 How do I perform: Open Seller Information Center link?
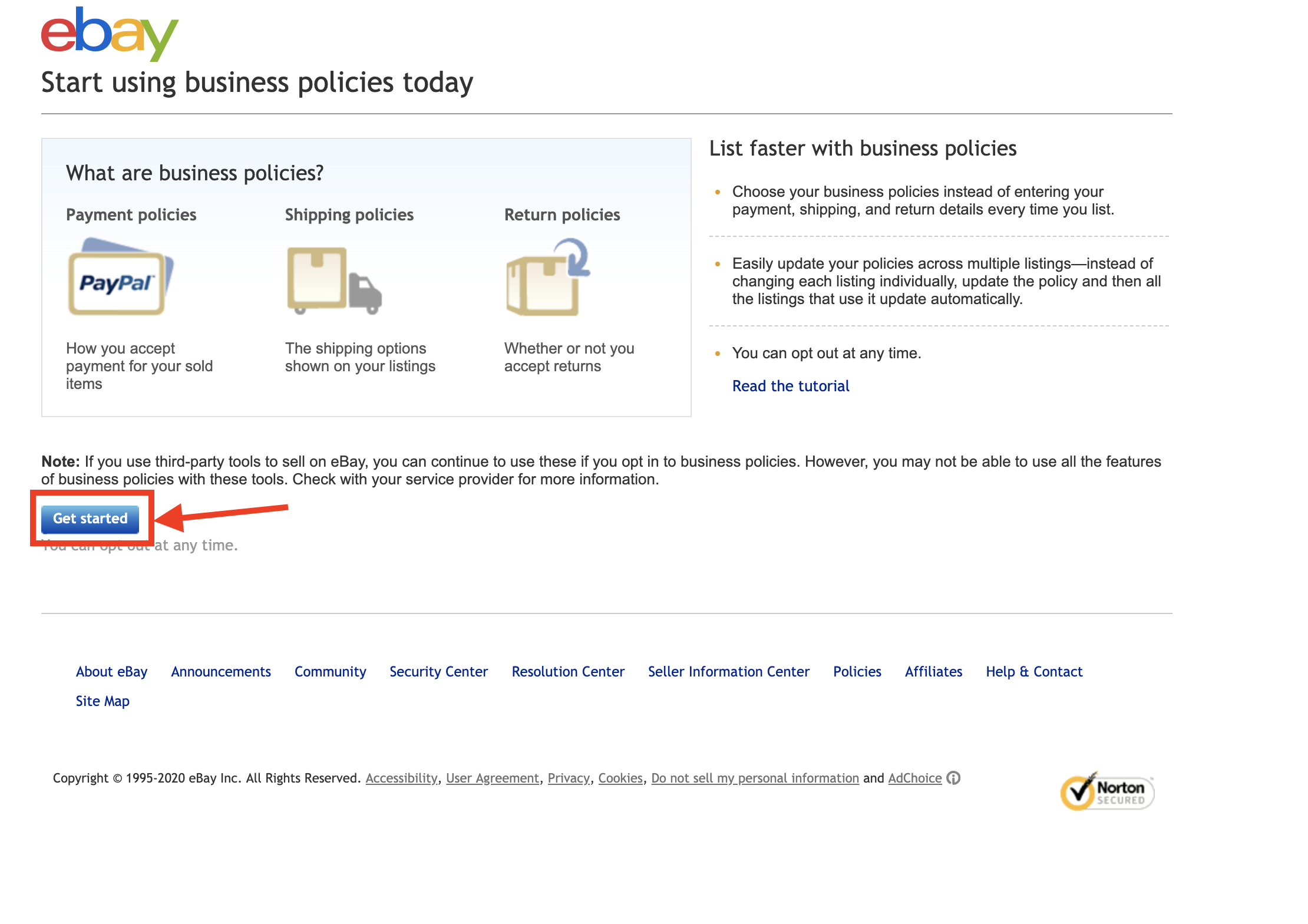point(728,672)
